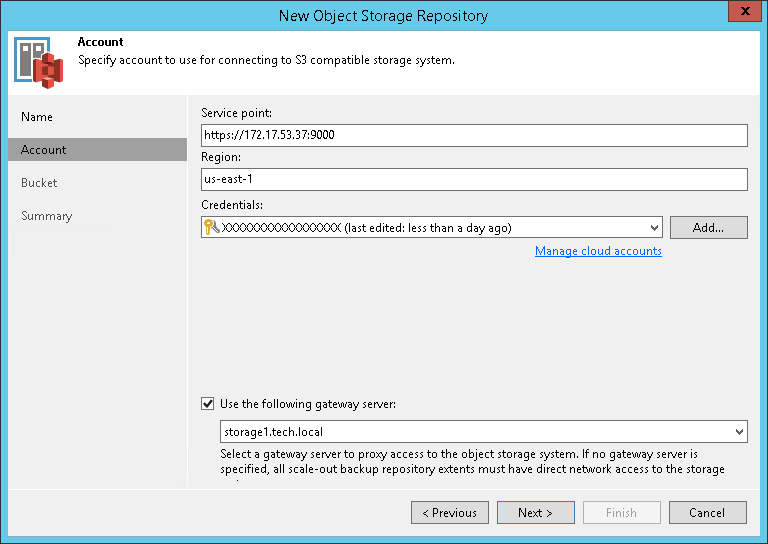The height and width of the screenshot is (544, 768).
Task: Cancel the repository wizard
Action: (x=707, y=513)
